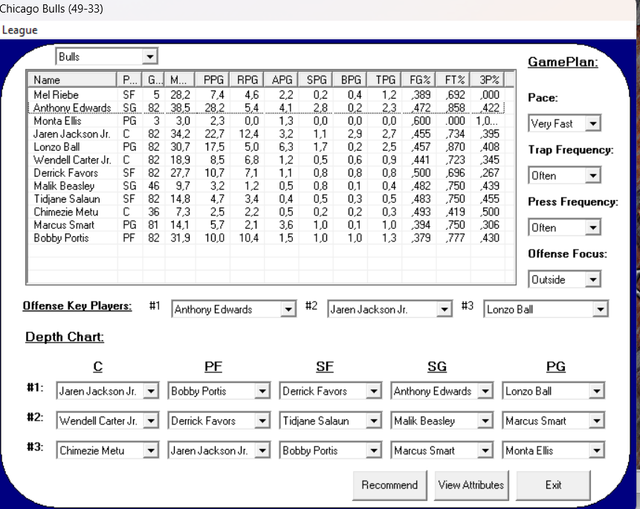
Task: Select the Mel Riebe row
Action: pos(267,95)
